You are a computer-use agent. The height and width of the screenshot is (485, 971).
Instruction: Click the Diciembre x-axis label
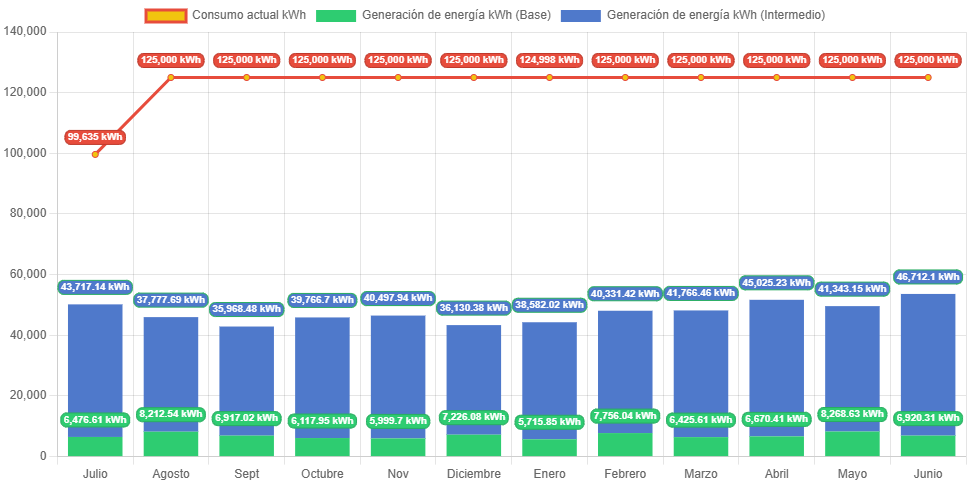point(473,473)
